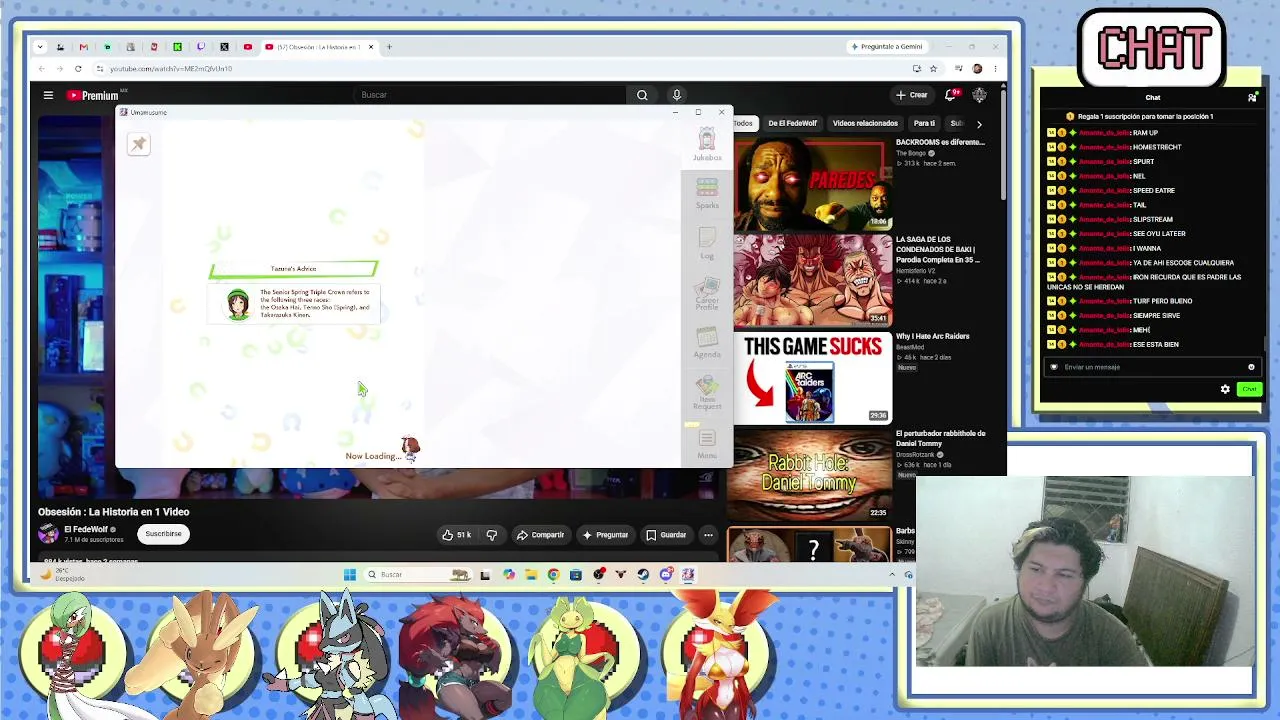Open site information in address bar
This screenshot has height=720, width=1280.
pos(99,69)
